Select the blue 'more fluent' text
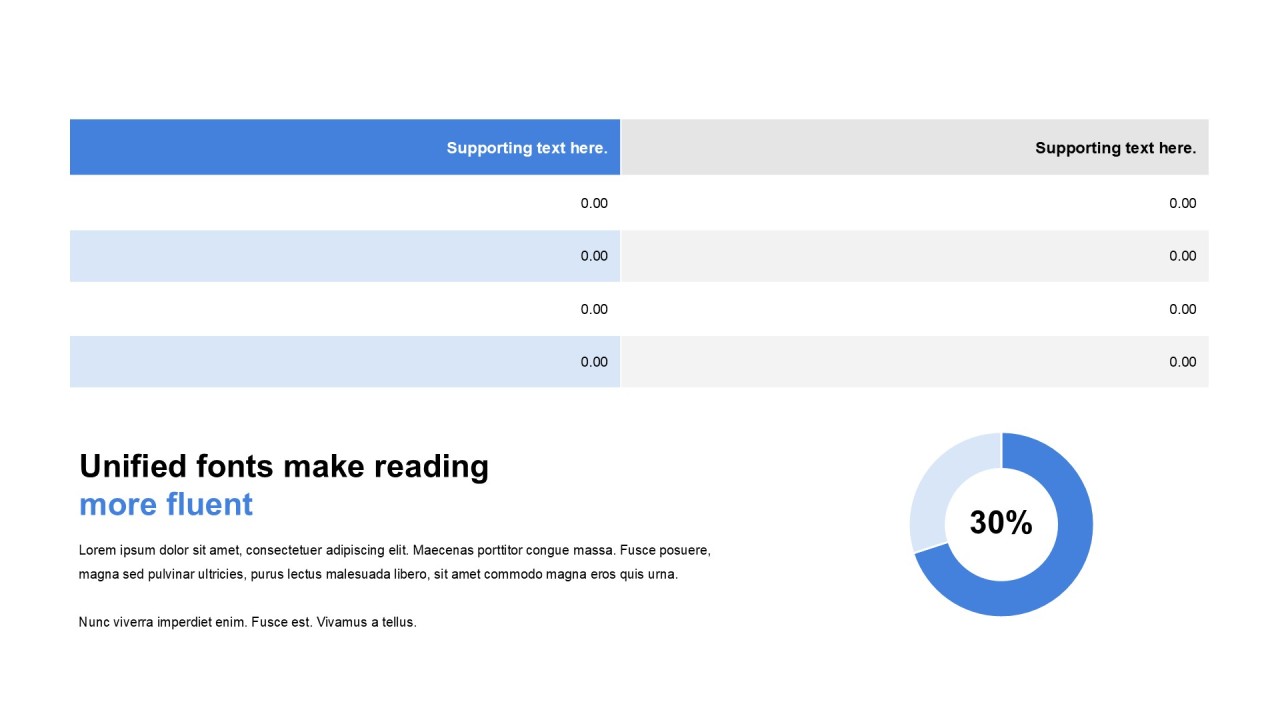Viewport: 1280px width, 720px height. pyautogui.click(x=166, y=504)
